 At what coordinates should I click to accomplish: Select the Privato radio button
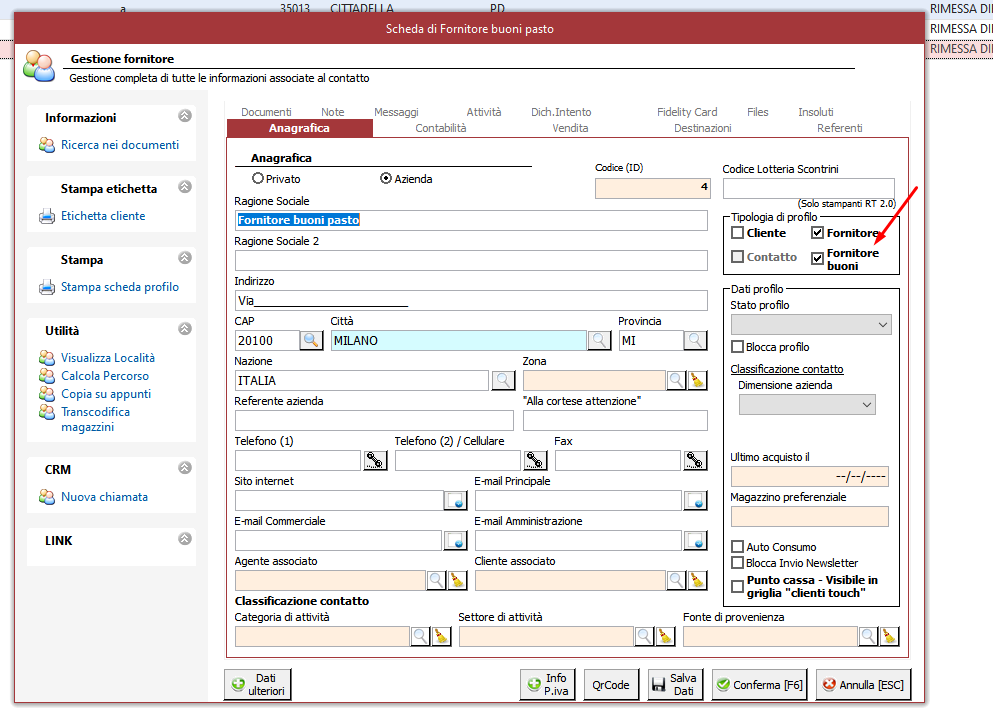pyautogui.click(x=258, y=179)
